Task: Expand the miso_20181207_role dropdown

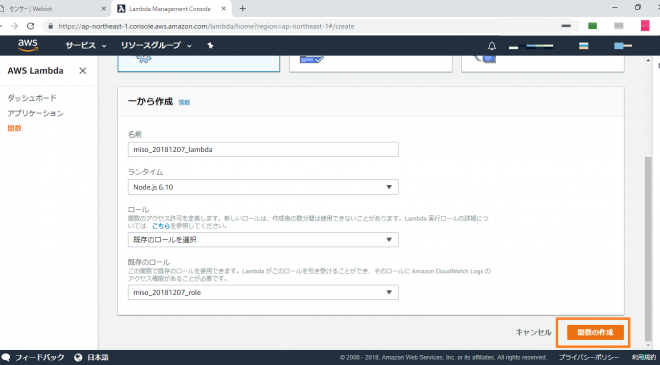Action: pos(263,292)
